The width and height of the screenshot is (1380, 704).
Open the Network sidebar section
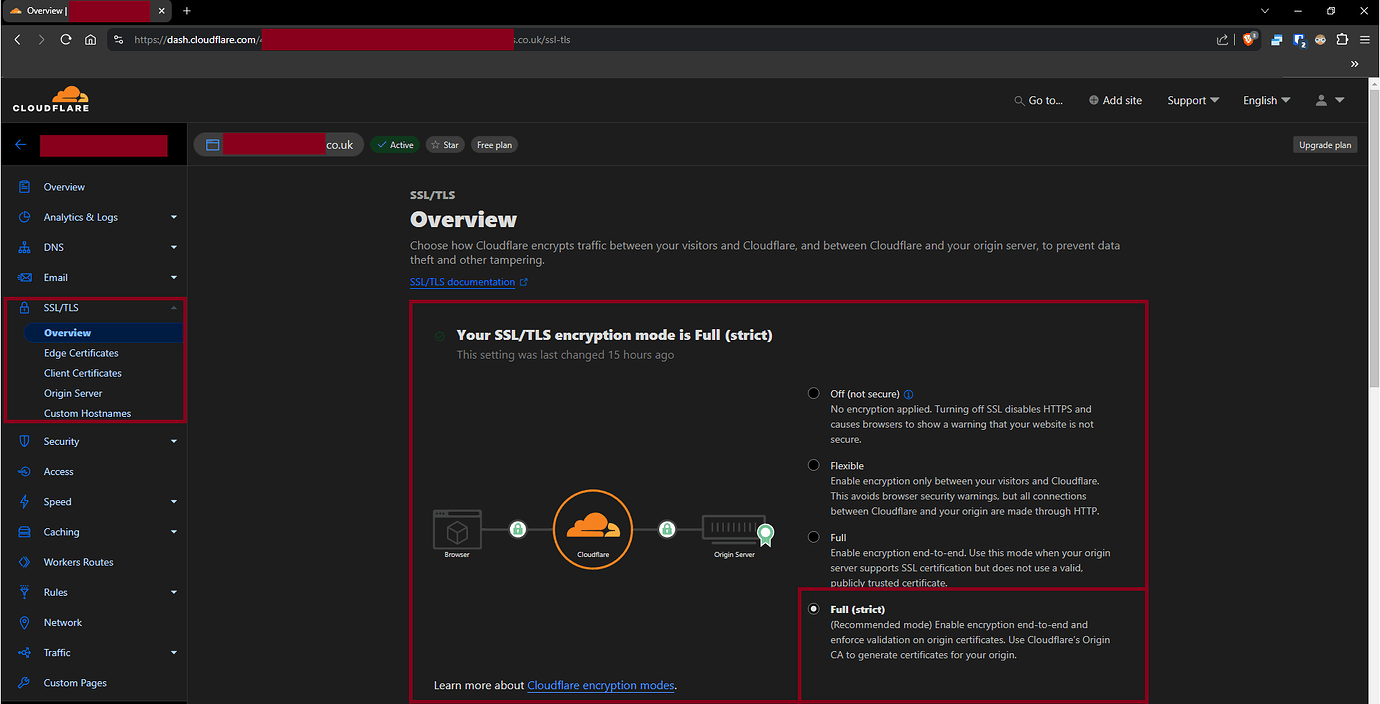62,622
